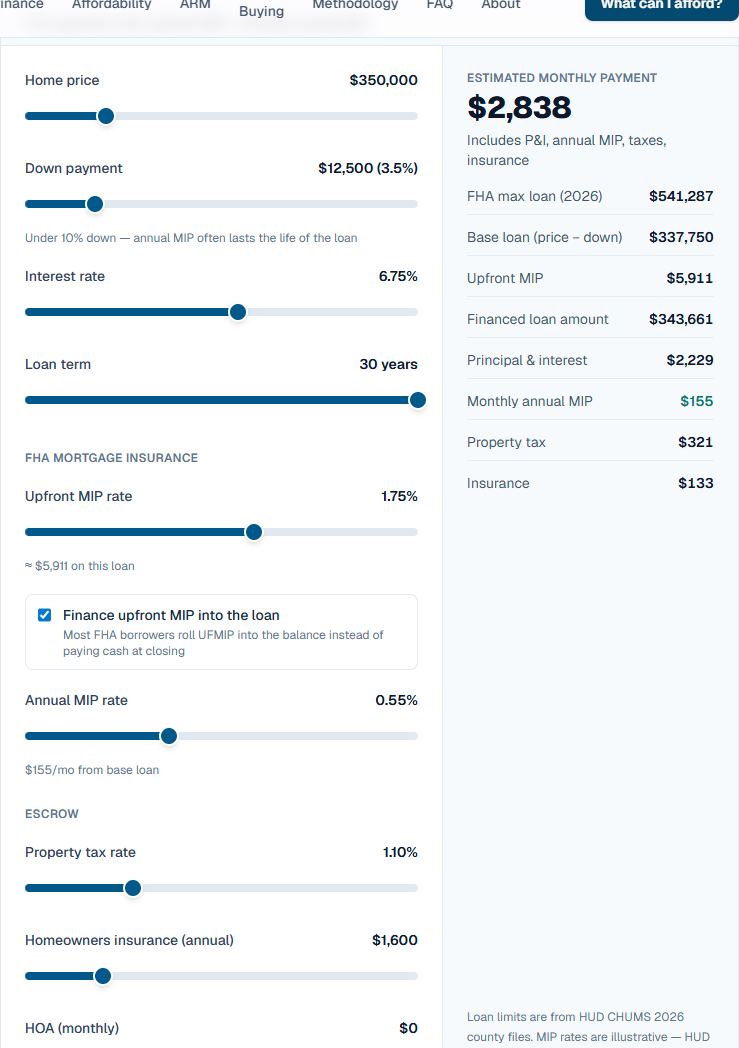Click the Most FHA borrowers roll UFMIP text

pos(223,643)
